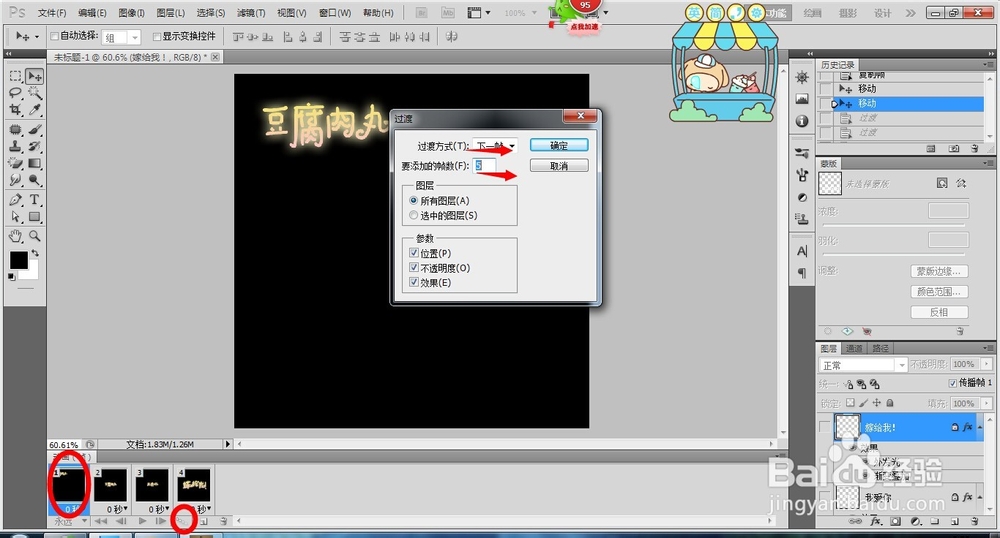Open layer opacity value dropdown arrow
Screen dimensions: 1000x538
coord(987,364)
